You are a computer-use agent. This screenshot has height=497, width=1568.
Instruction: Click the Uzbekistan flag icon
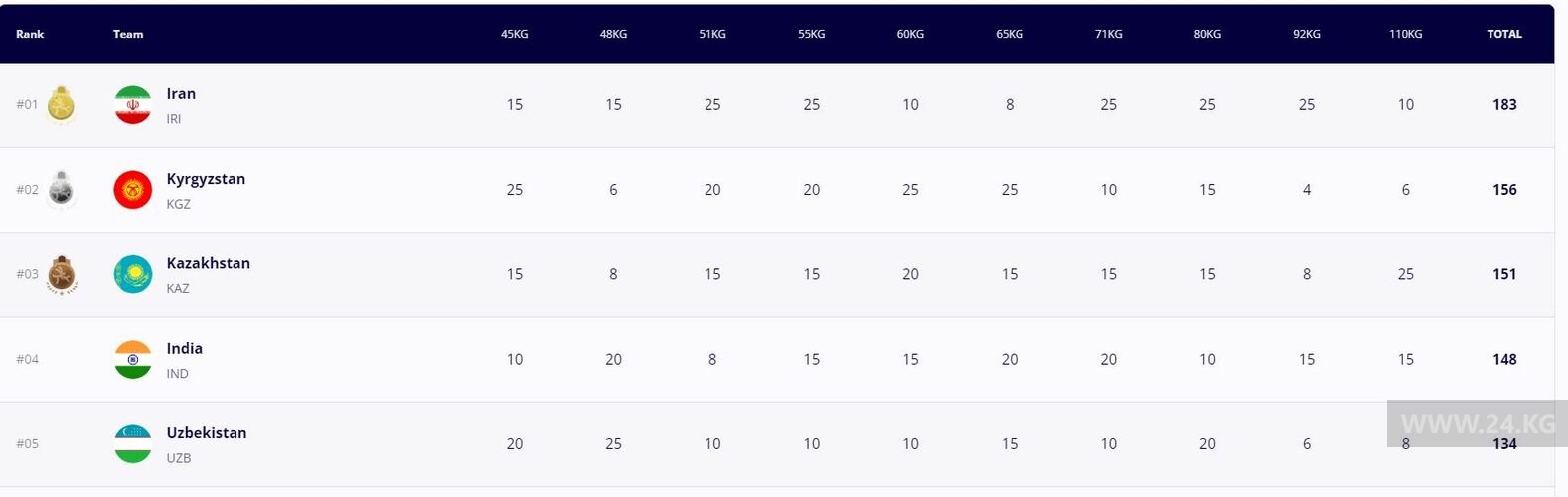pos(133,443)
